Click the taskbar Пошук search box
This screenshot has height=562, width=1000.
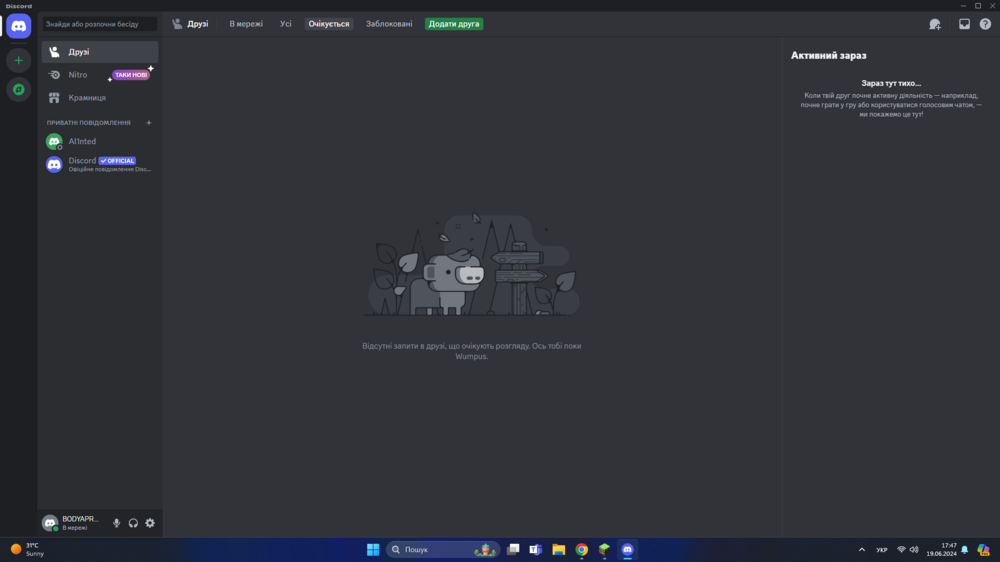(443, 549)
